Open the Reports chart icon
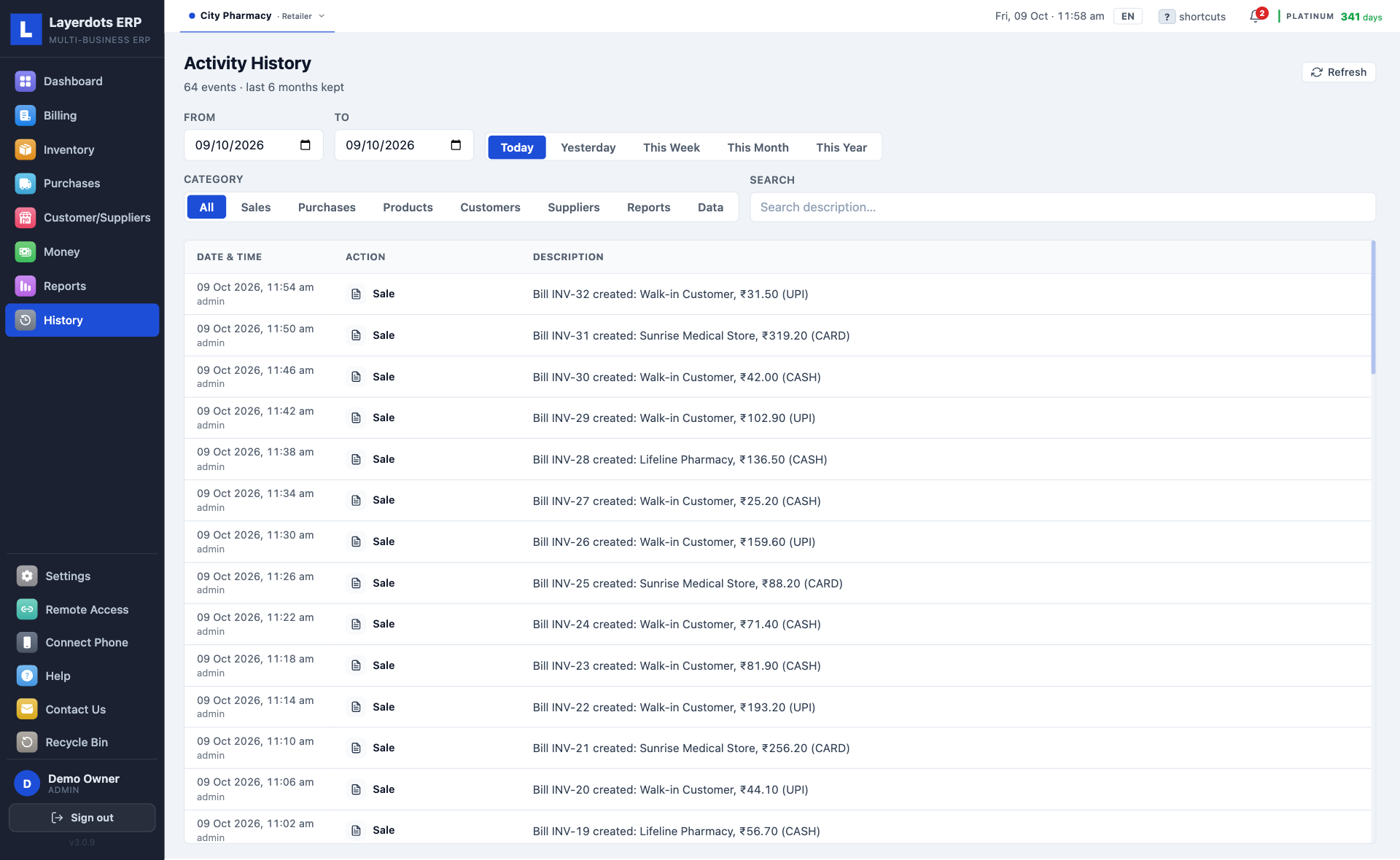The image size is (1400, 860). 26,286
